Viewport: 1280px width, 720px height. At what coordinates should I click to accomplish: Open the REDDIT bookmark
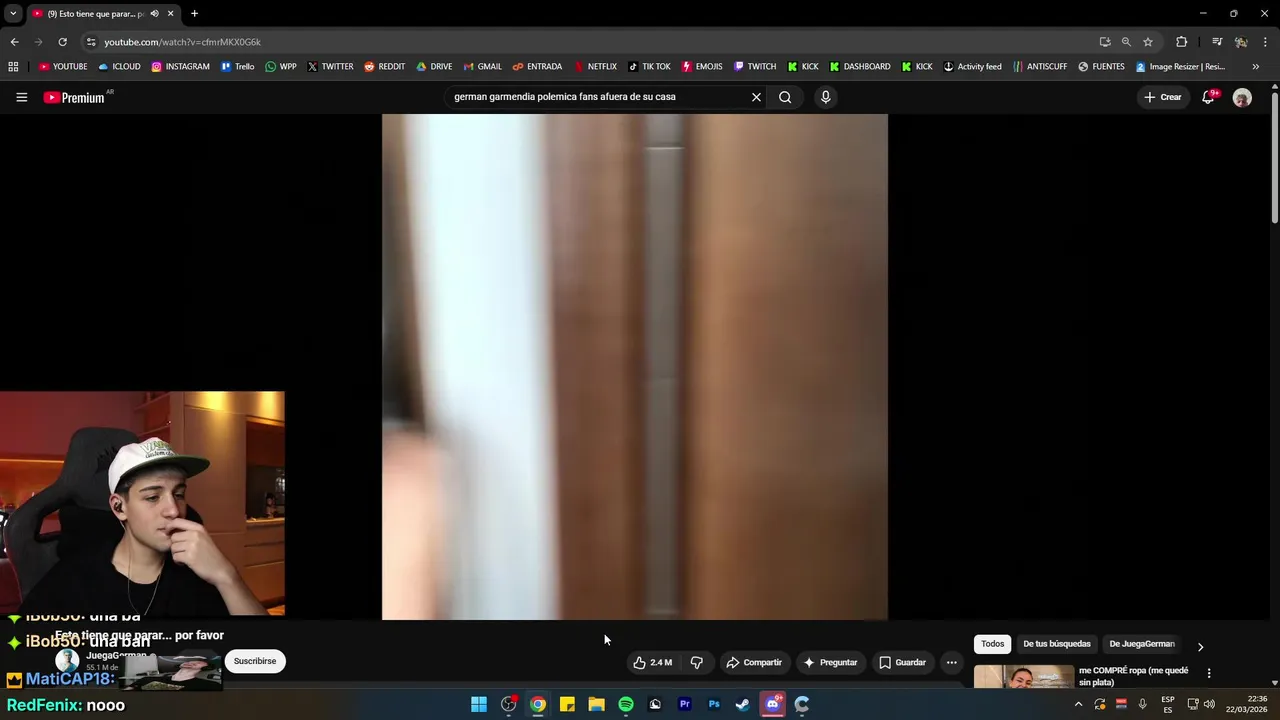[384, 67]
